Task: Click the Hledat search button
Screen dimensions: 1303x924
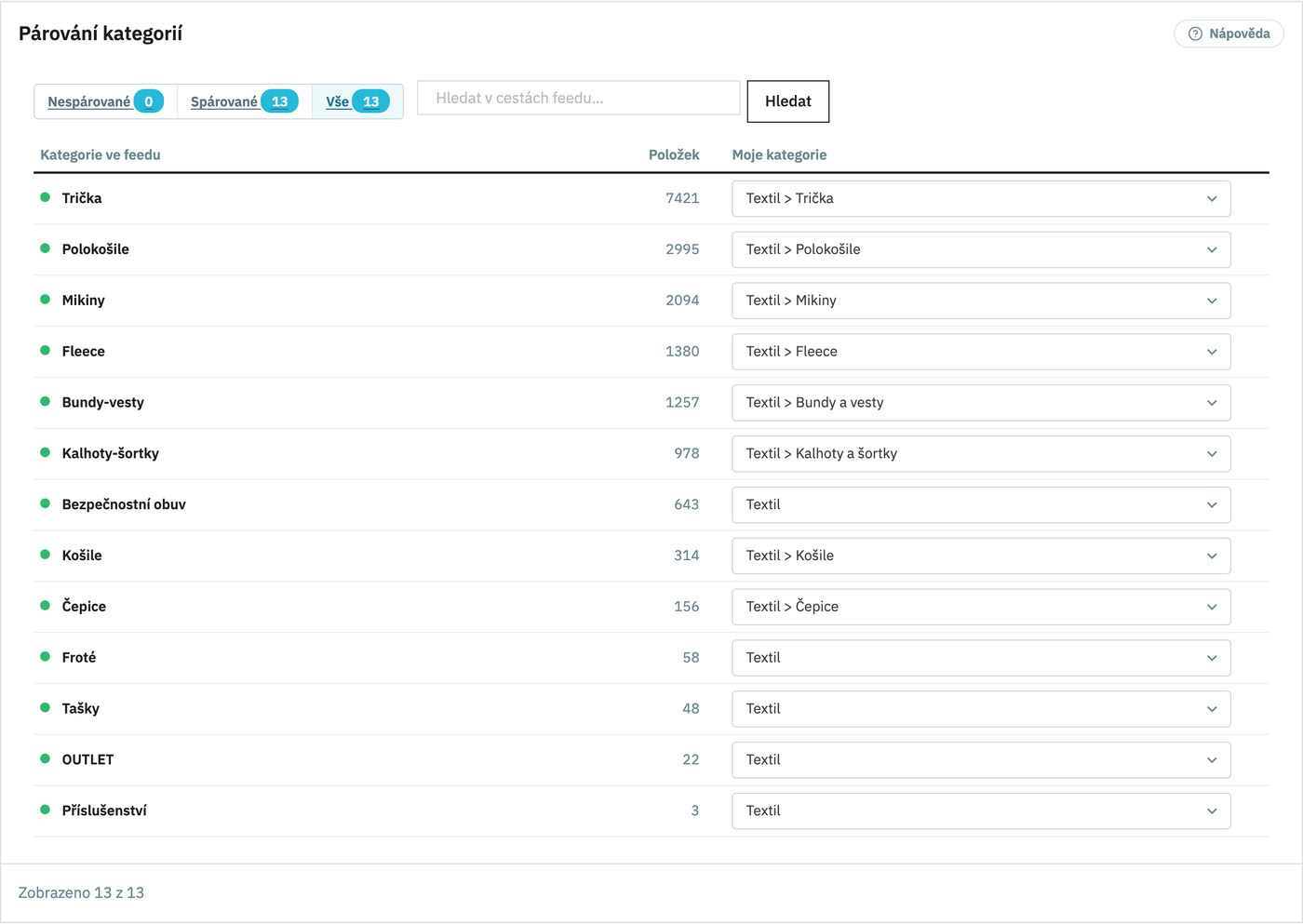Action: point(788,101)
